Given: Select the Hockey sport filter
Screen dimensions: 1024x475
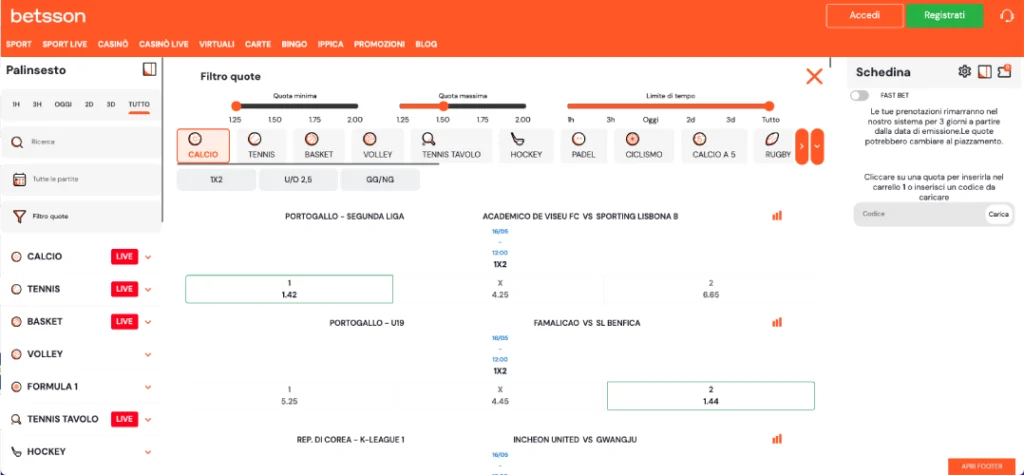Looking at the screenshot, I should pyautogui.click(x=526, y=146).
